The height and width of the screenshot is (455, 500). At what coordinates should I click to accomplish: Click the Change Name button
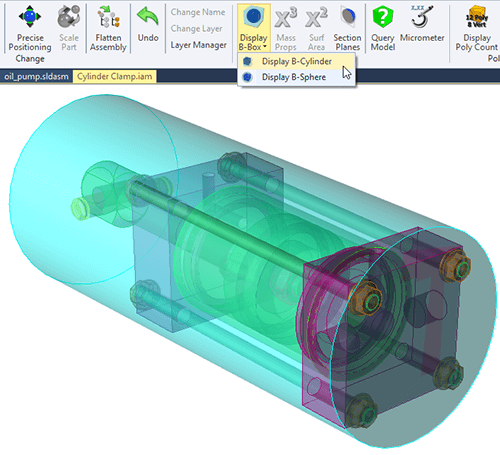click(x=198, y=12)
